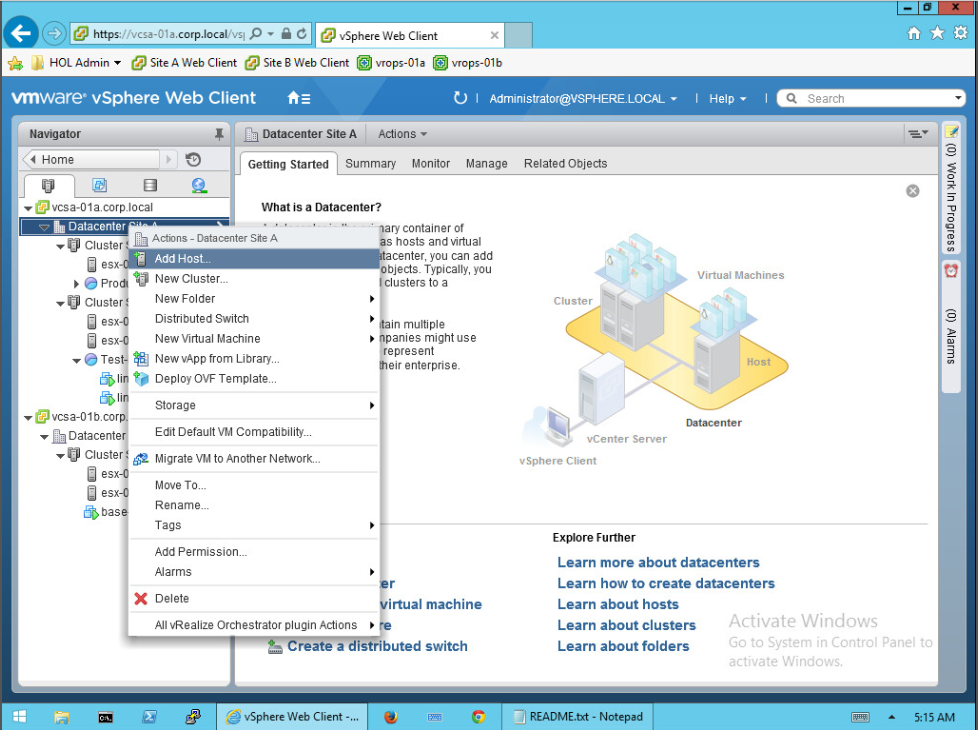Choose Rename from the context menu
Viewport: 978px width, 730px height.
[x=254, y=505]
